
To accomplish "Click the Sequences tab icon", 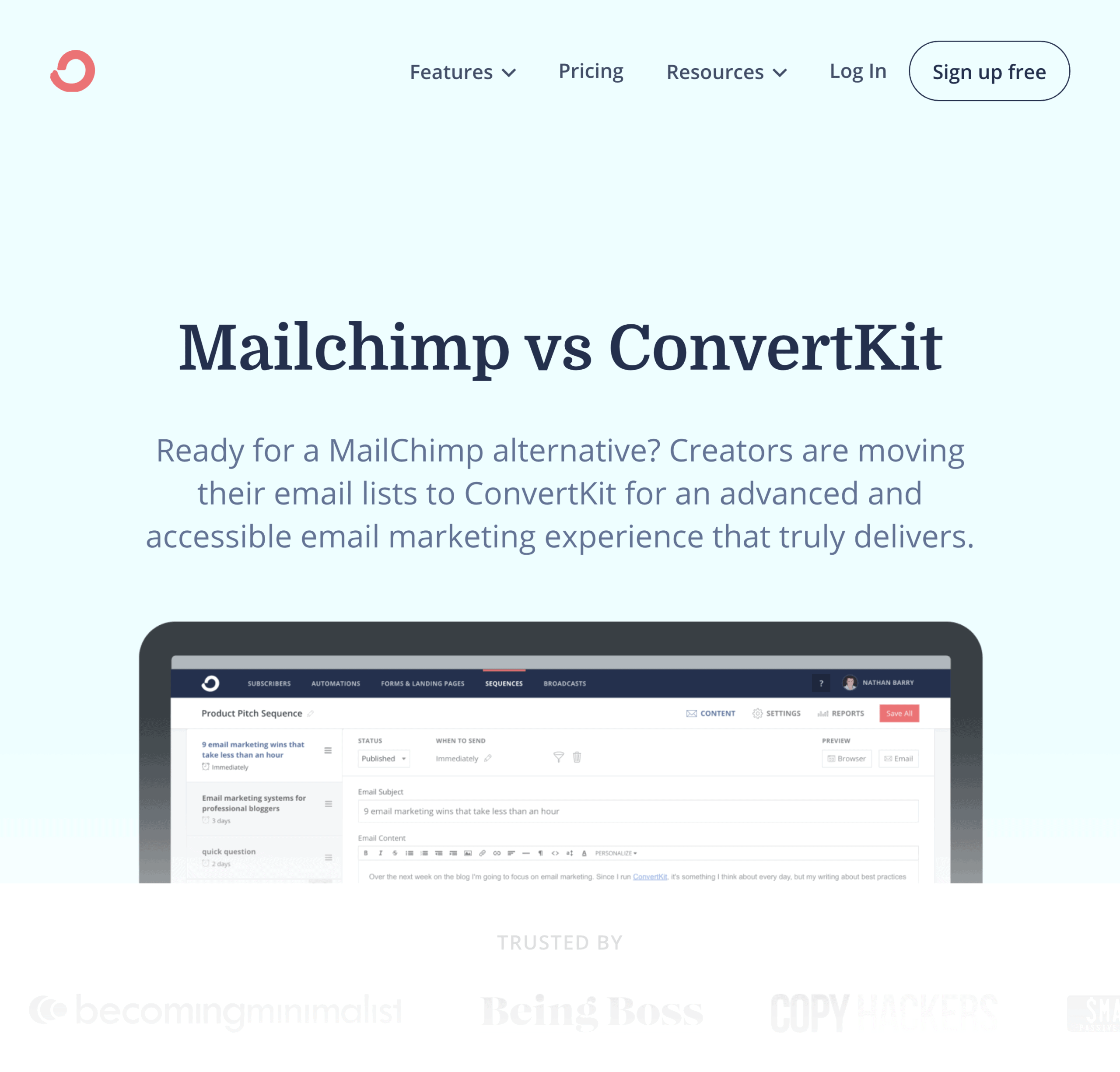I will point(503,683).
